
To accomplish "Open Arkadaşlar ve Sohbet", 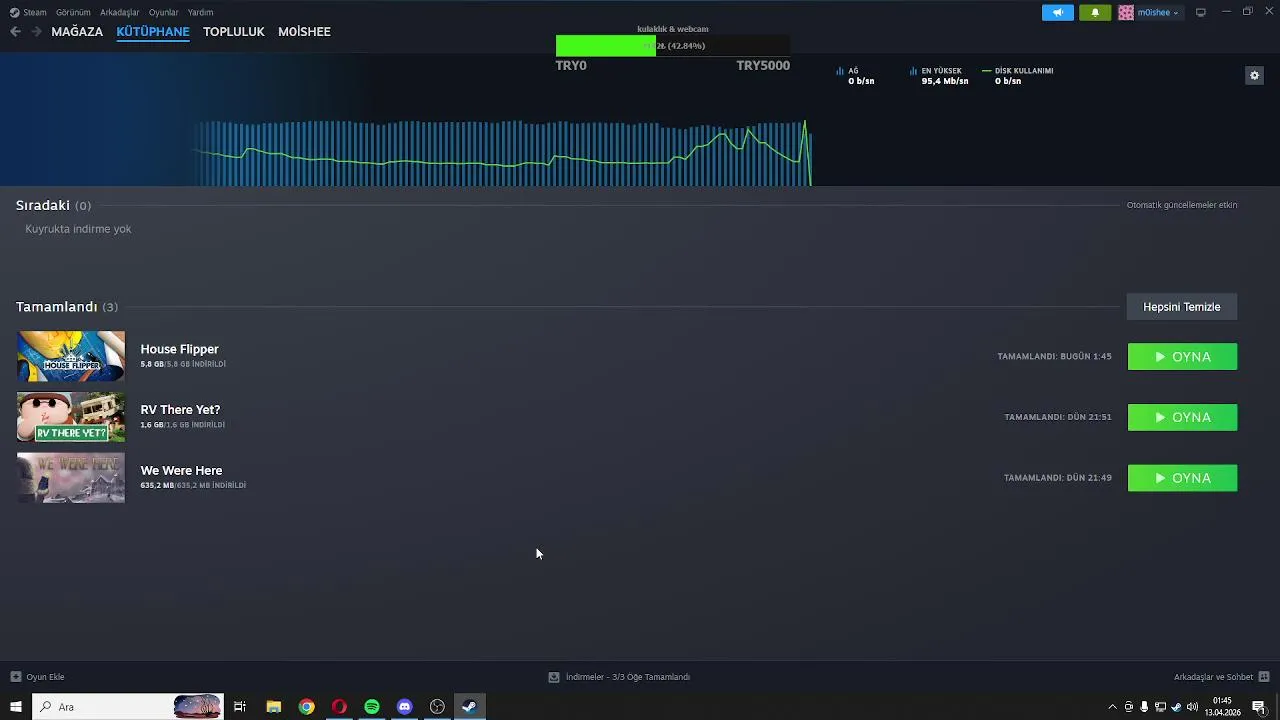I will point(1213,677).
